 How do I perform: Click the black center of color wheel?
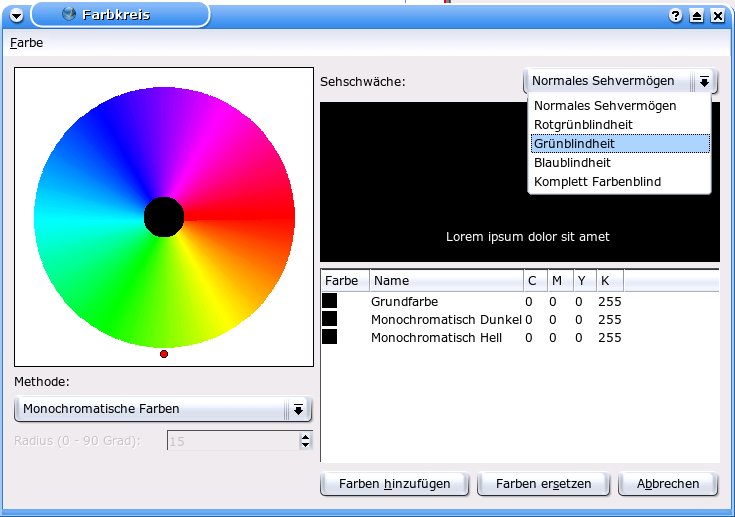[164, 217]
